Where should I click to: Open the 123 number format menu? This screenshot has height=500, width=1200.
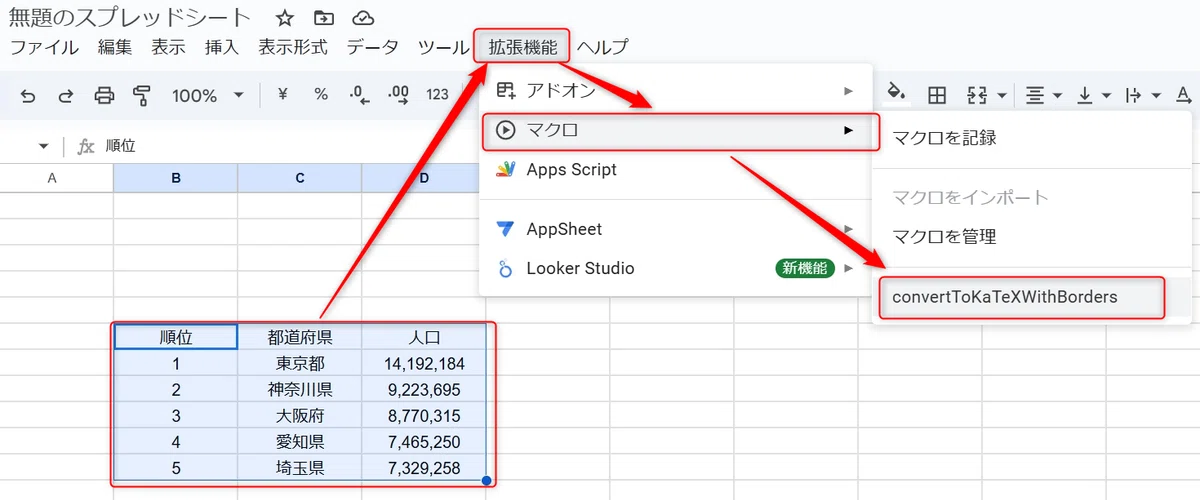[x=437, y=94]
